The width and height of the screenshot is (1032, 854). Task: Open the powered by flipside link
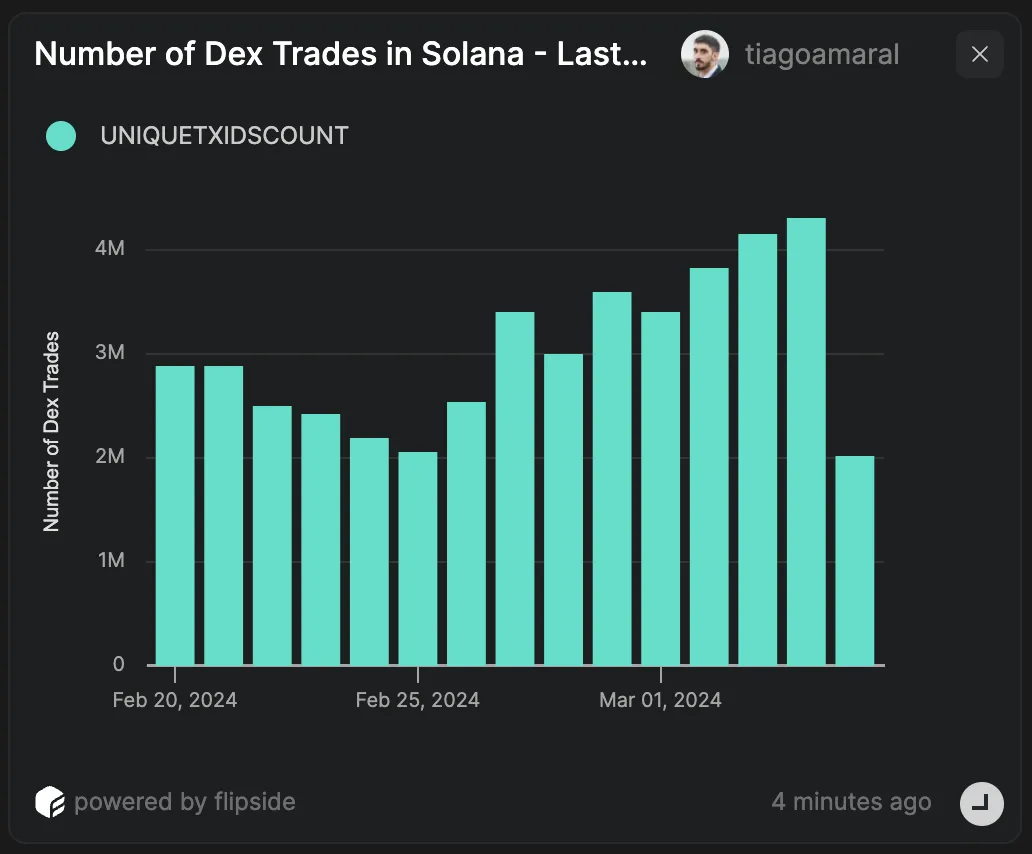tap(184, 802)
